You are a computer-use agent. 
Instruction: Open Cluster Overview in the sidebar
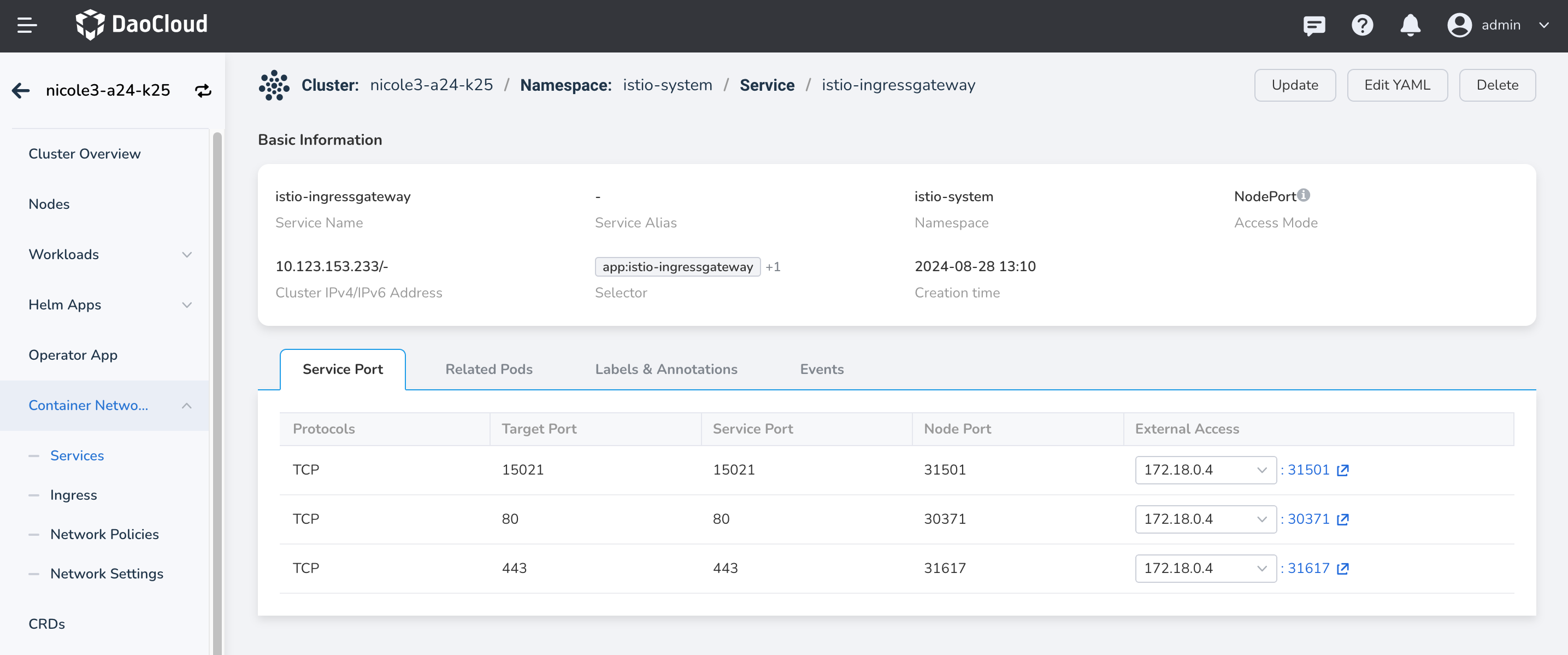click(x=85, y=154)
